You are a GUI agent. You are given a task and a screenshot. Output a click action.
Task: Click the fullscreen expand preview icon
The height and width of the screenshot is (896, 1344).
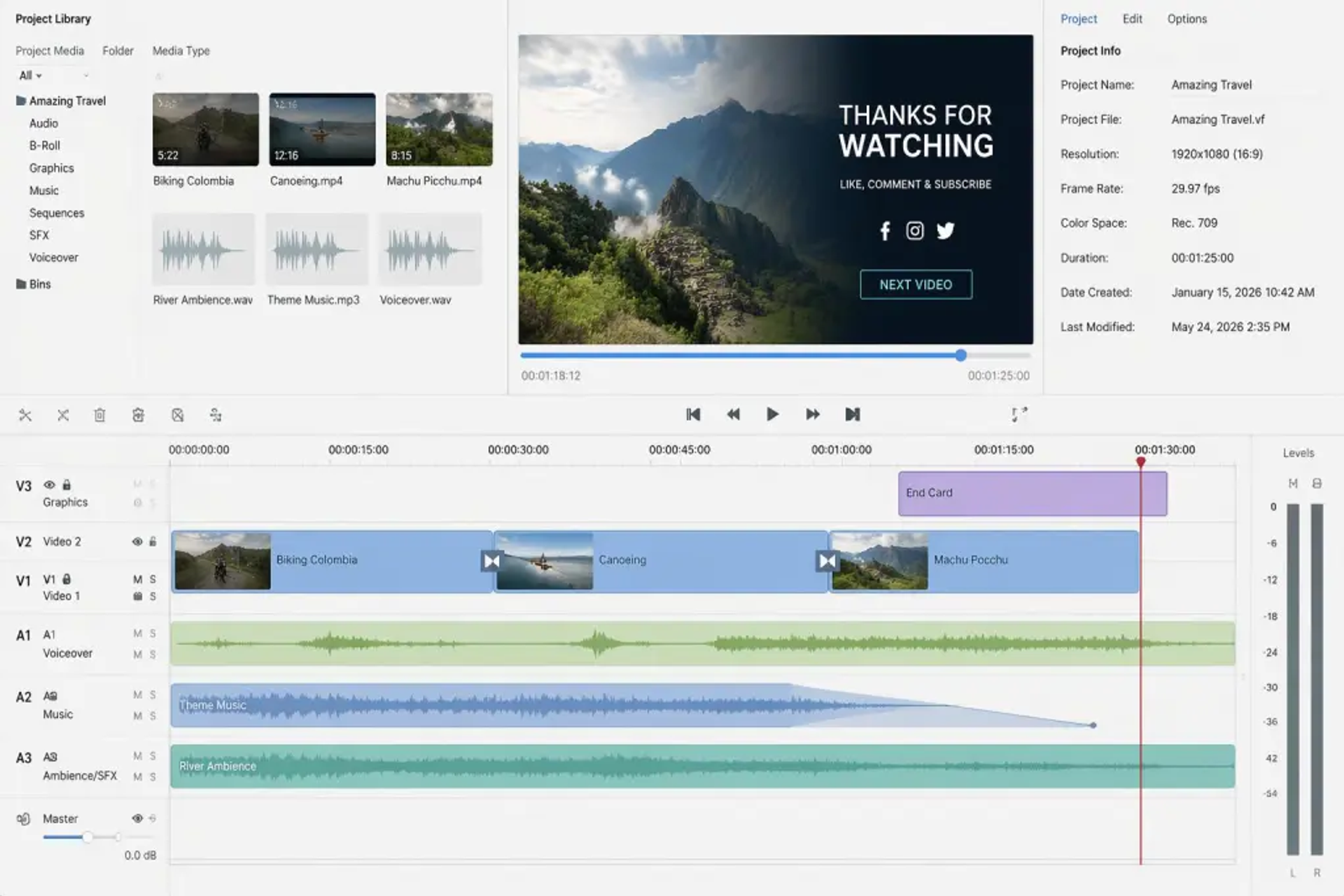(x=1019, y=414)
